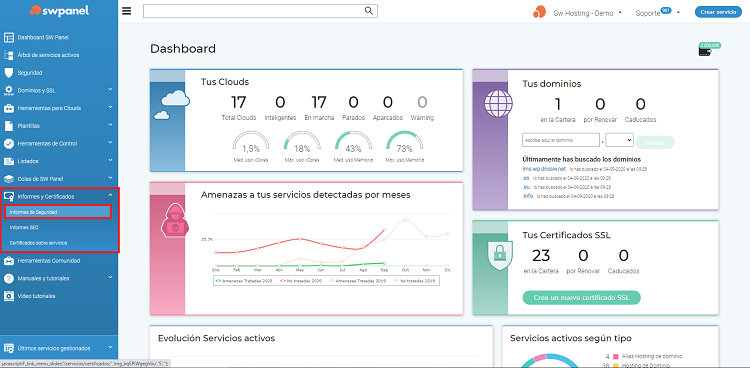Click the Herramientas Comunidad icon
750x368 pixels.
[8, 261]
